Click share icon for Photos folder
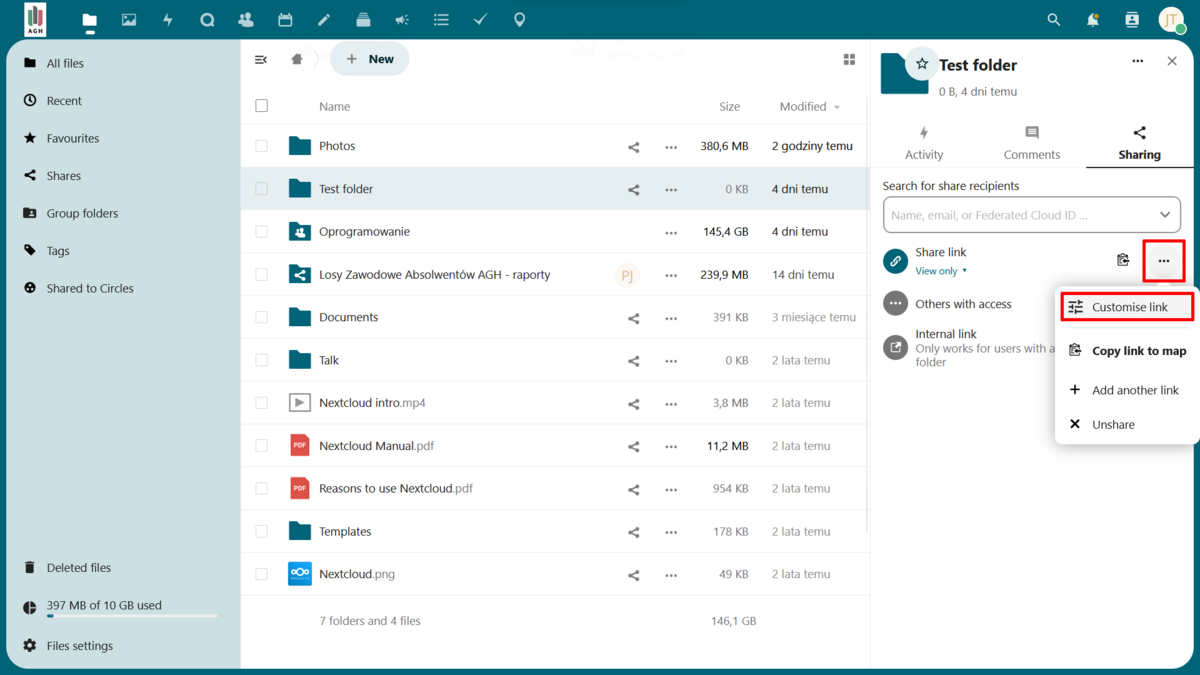 (x=633, y=147)
